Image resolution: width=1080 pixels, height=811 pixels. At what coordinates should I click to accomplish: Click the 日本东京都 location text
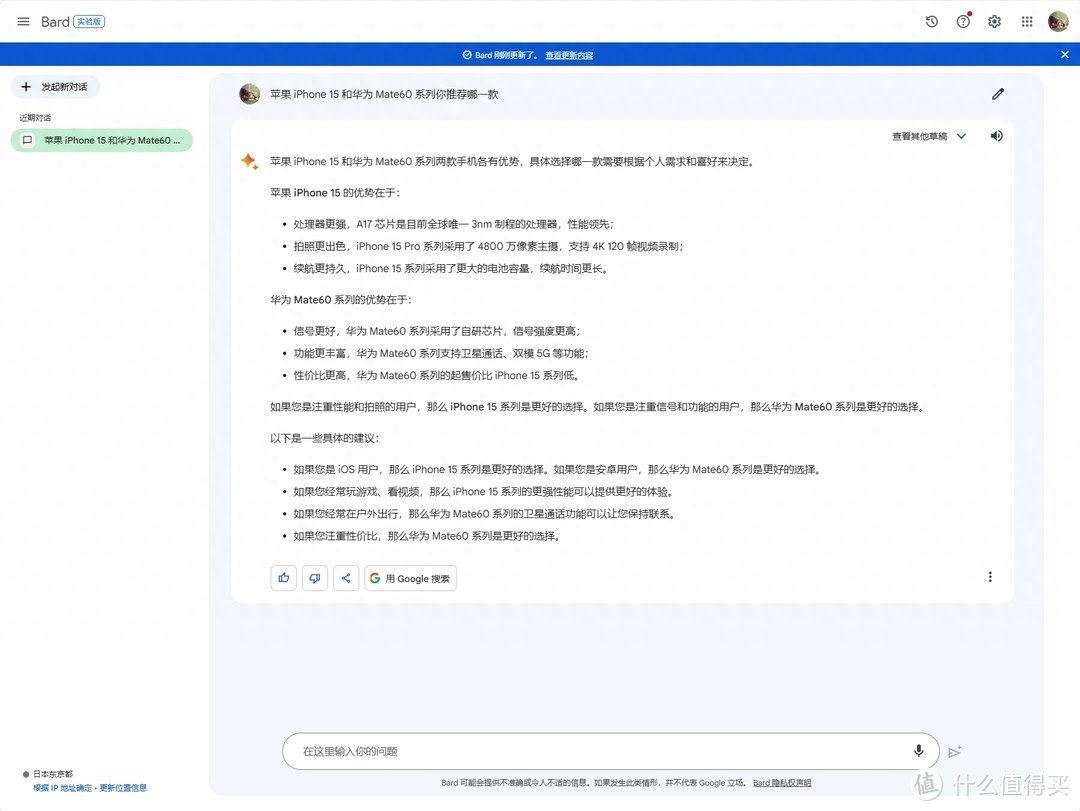[x=53, y=774]
